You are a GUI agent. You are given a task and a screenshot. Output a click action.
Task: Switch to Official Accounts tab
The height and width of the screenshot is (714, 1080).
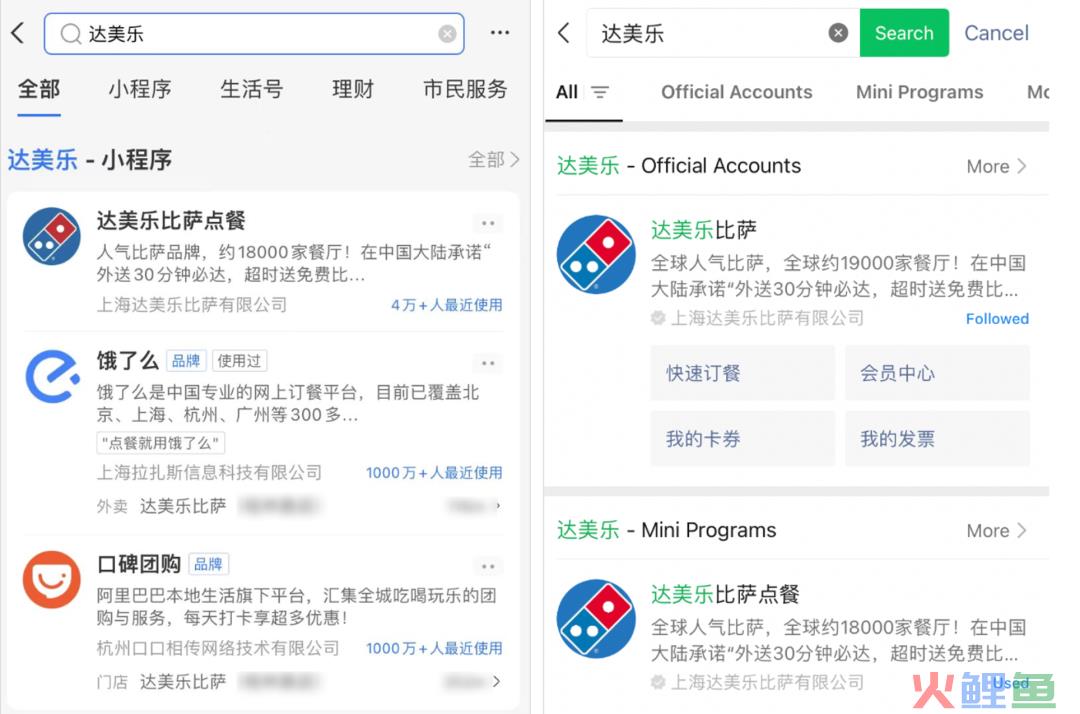pos(736,92)
